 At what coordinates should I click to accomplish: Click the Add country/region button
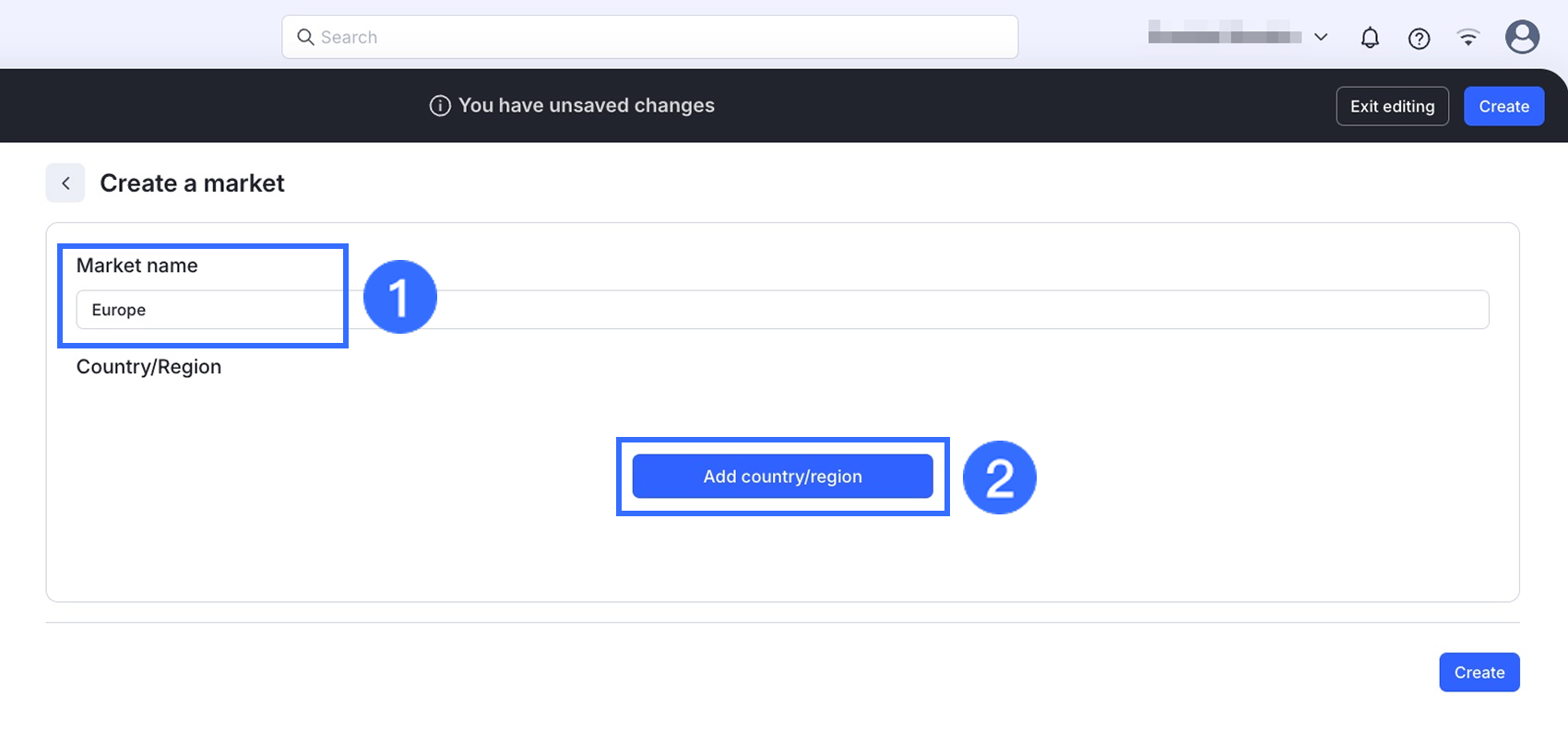[782, 477]
